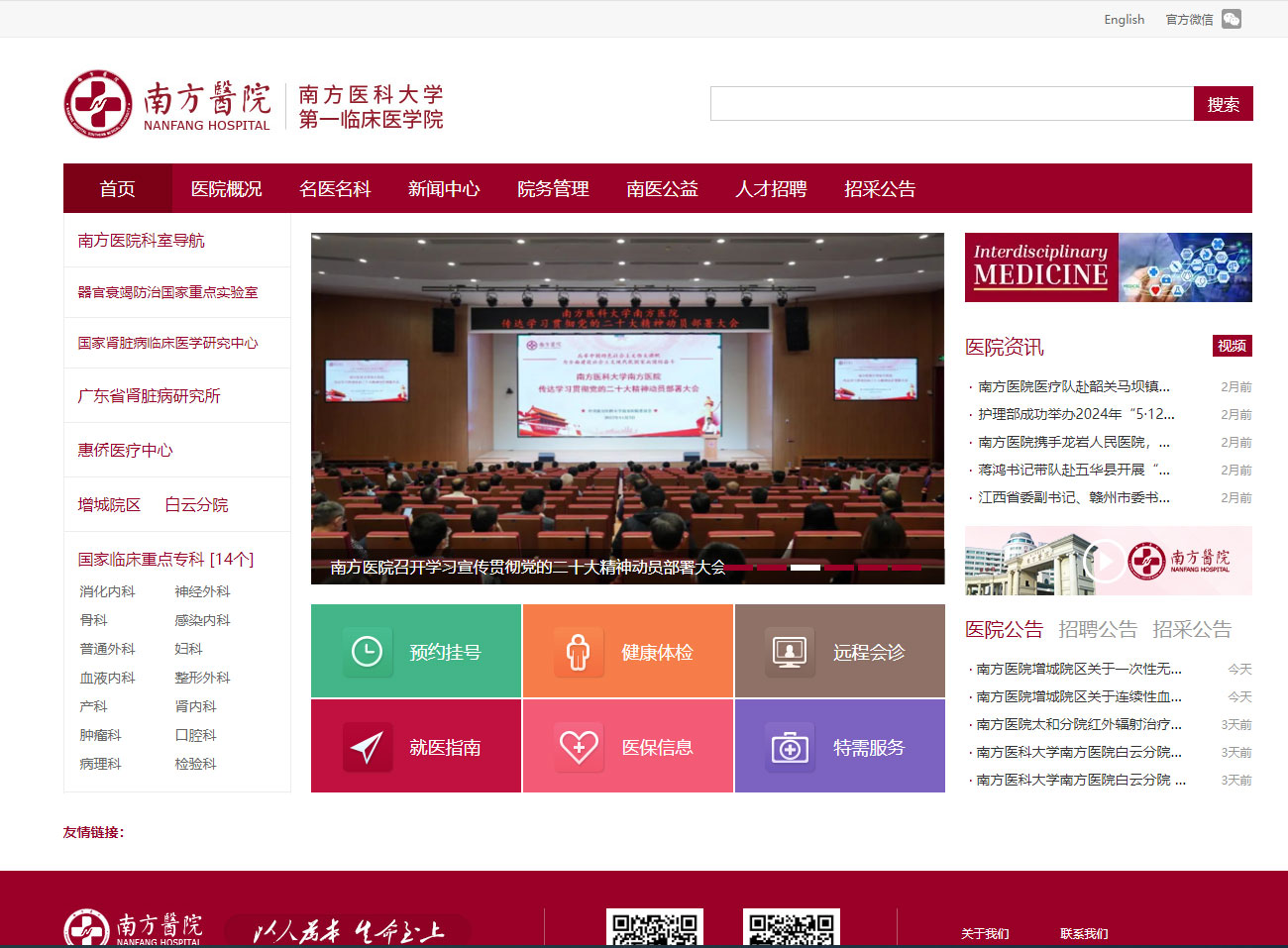The height and width of the screenshot is (948, 1288).
Task: Click the heart icon for 医保信息
Action: coord(579,747)
